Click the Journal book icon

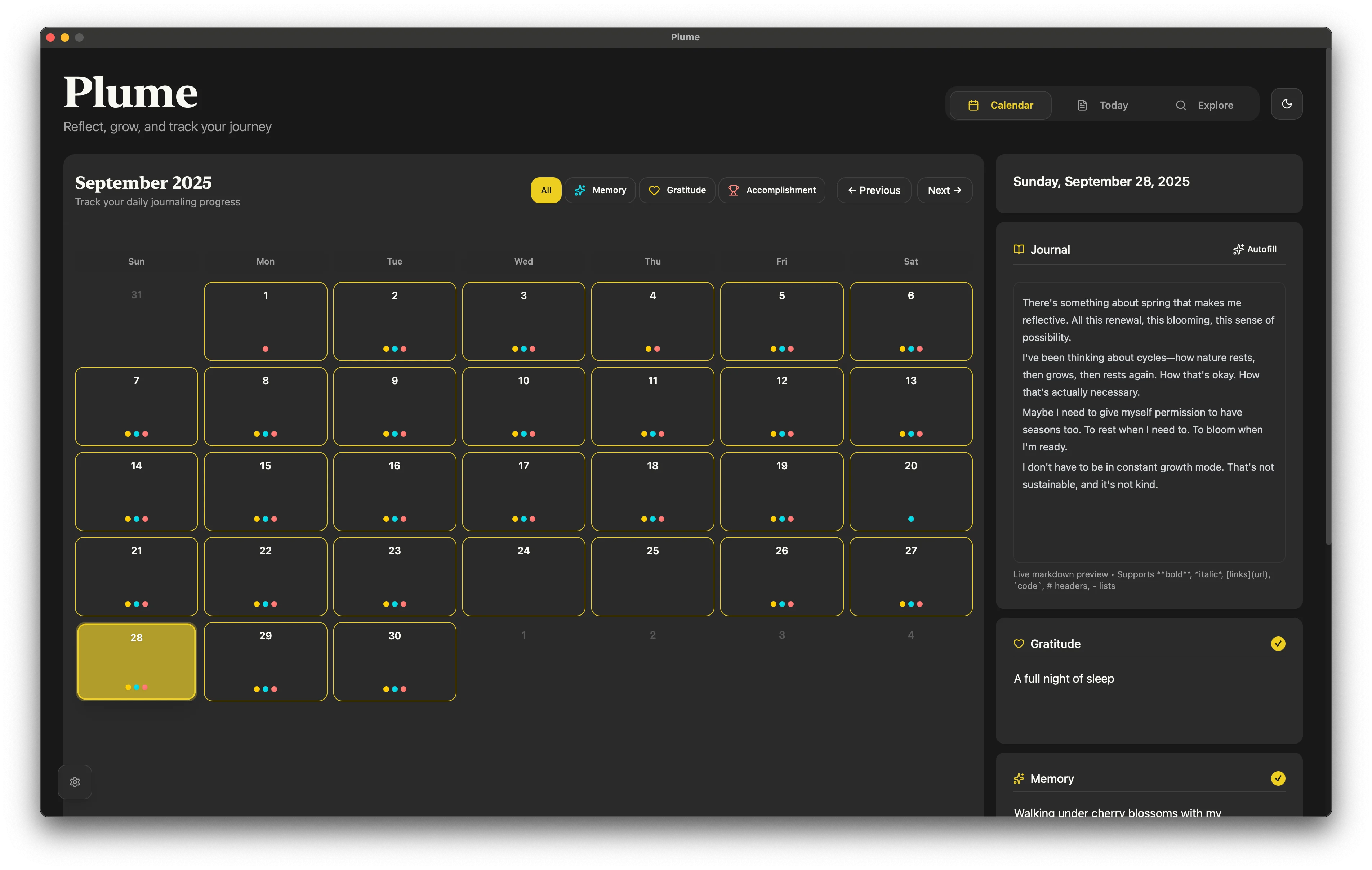(1019, 249)
